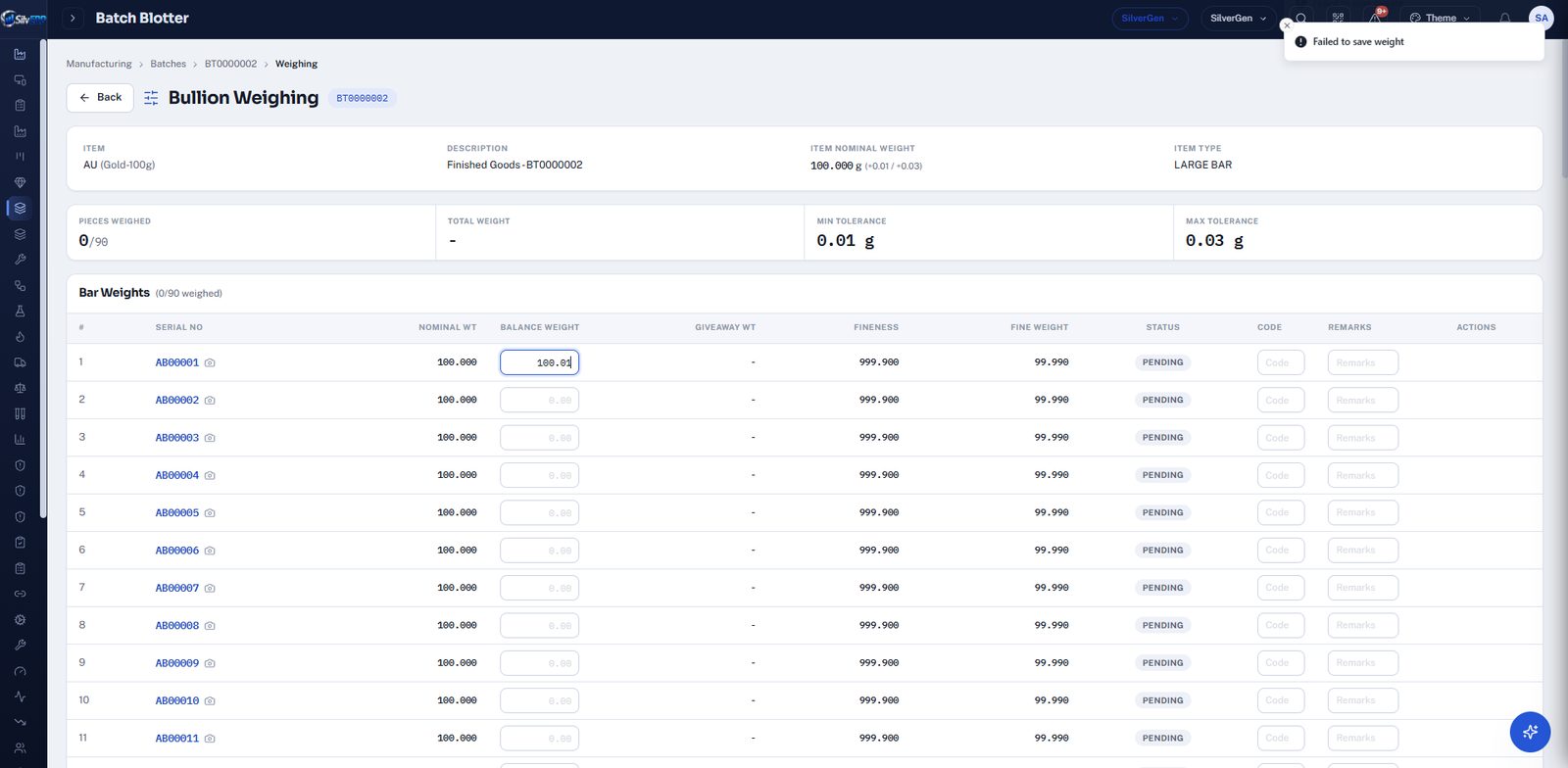This screenshot has height=768, width=1568.
Task: Click the Back button
Action: (x=100, y=98)
